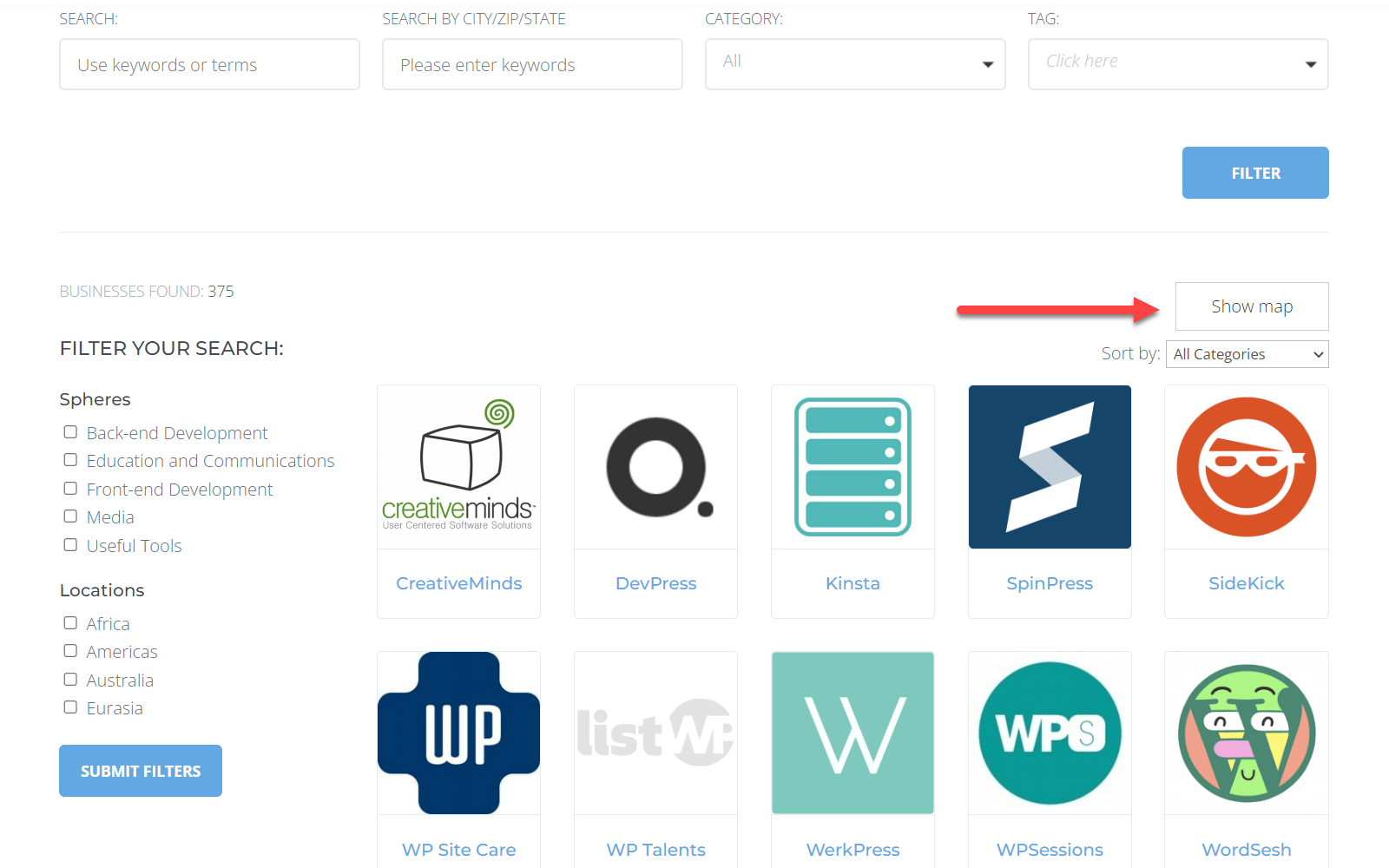Open the SideKick listing link
Viewport: 1389px width, 868px height.
[1247, 583]
